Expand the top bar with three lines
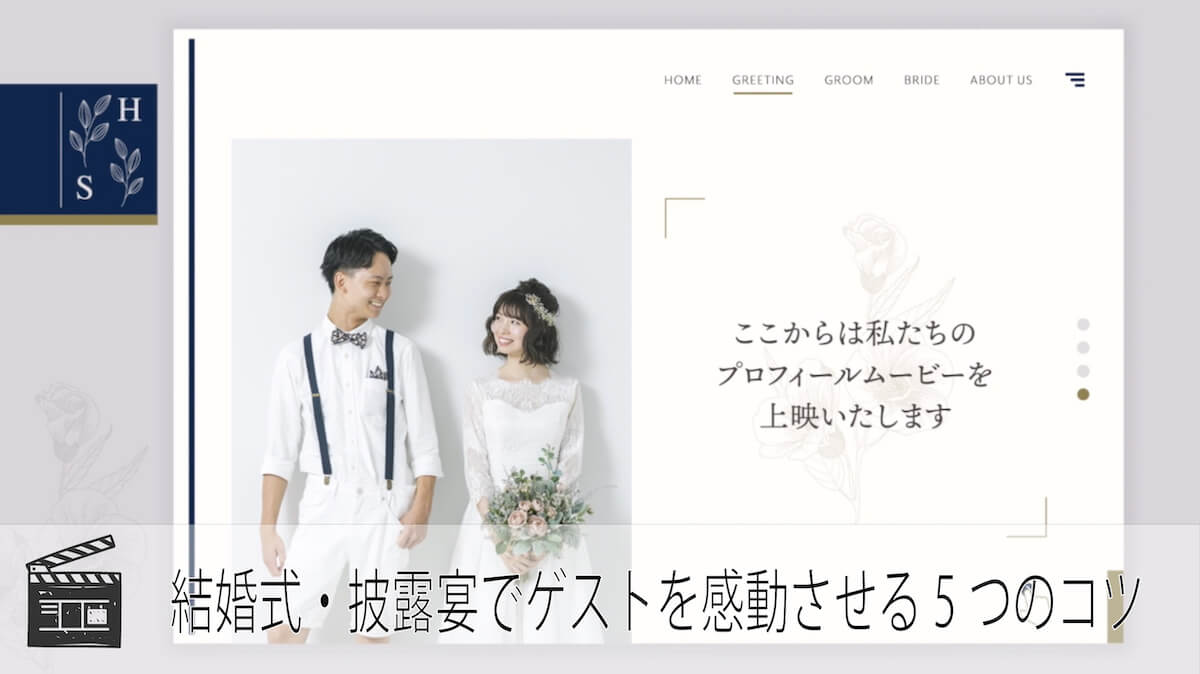This screenshot has height=674, width=1200. [x=1075, y=80]
